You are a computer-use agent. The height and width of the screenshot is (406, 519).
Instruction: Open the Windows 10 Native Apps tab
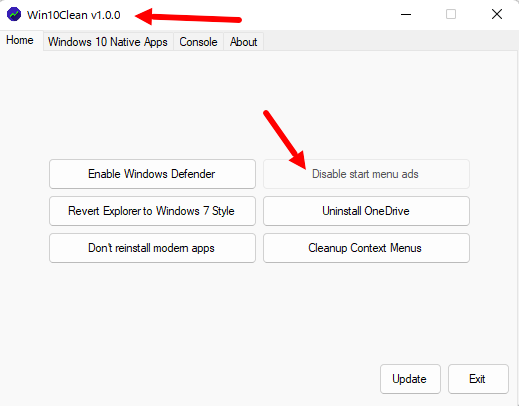[x=108, y=42]
